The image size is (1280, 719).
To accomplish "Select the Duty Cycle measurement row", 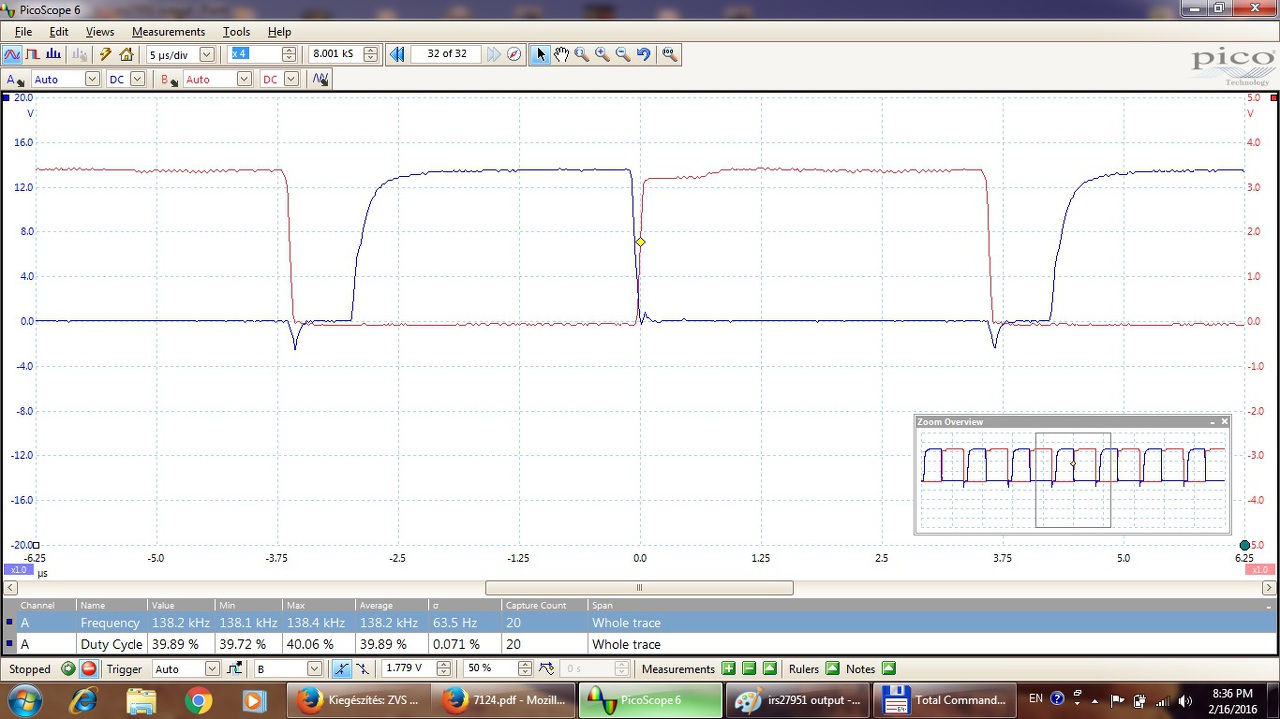I will click(x=640, y=644).
